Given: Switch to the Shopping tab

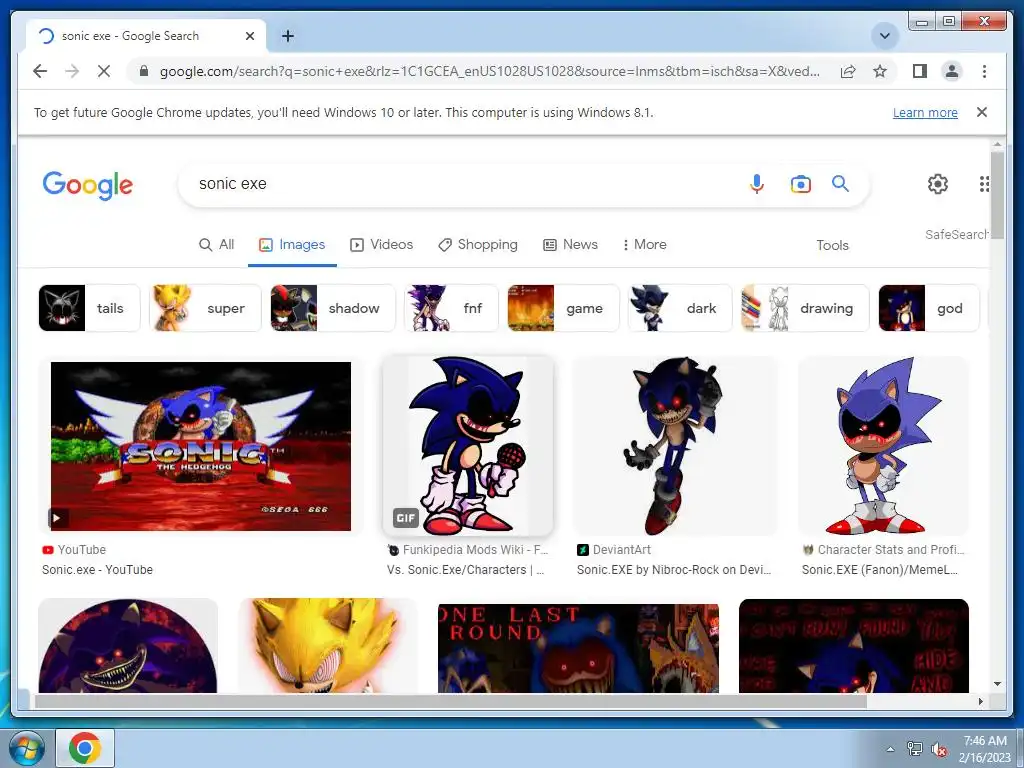Looking at the screenshot, I should [x=477, y=245].
